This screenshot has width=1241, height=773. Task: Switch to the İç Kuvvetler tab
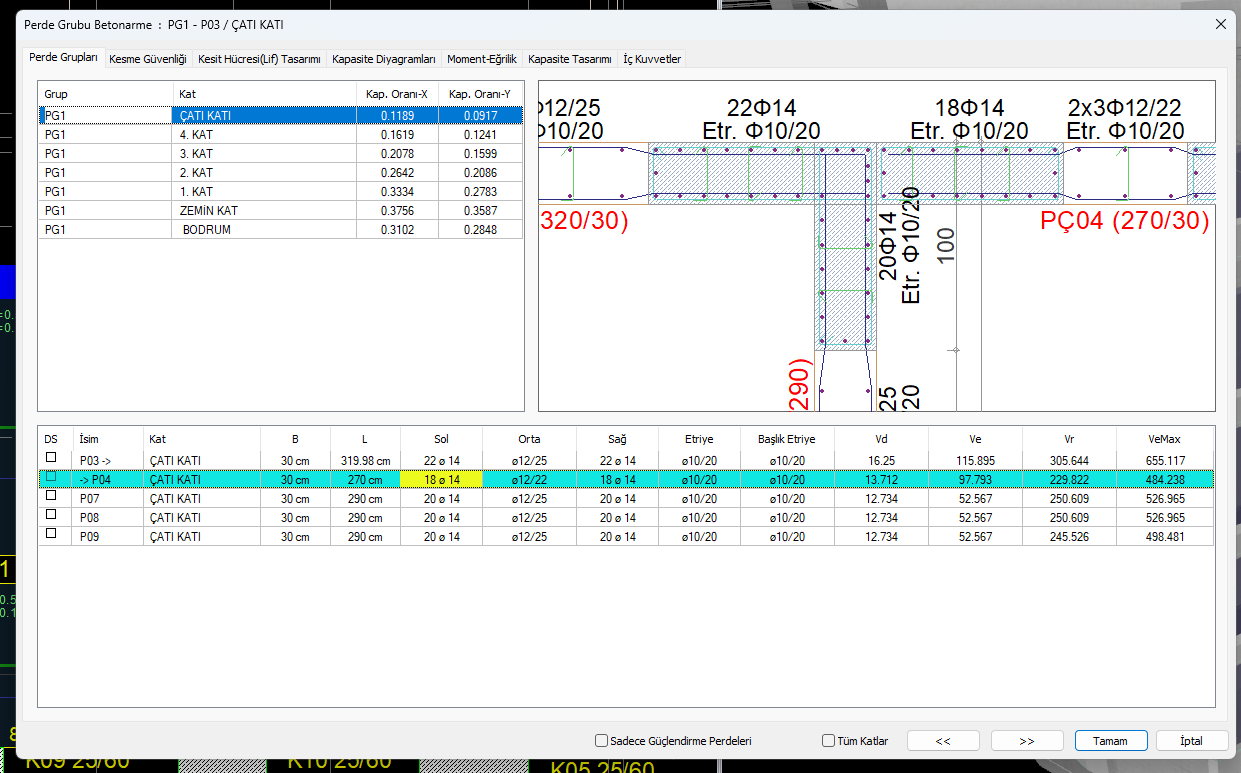tap(652, 59)
